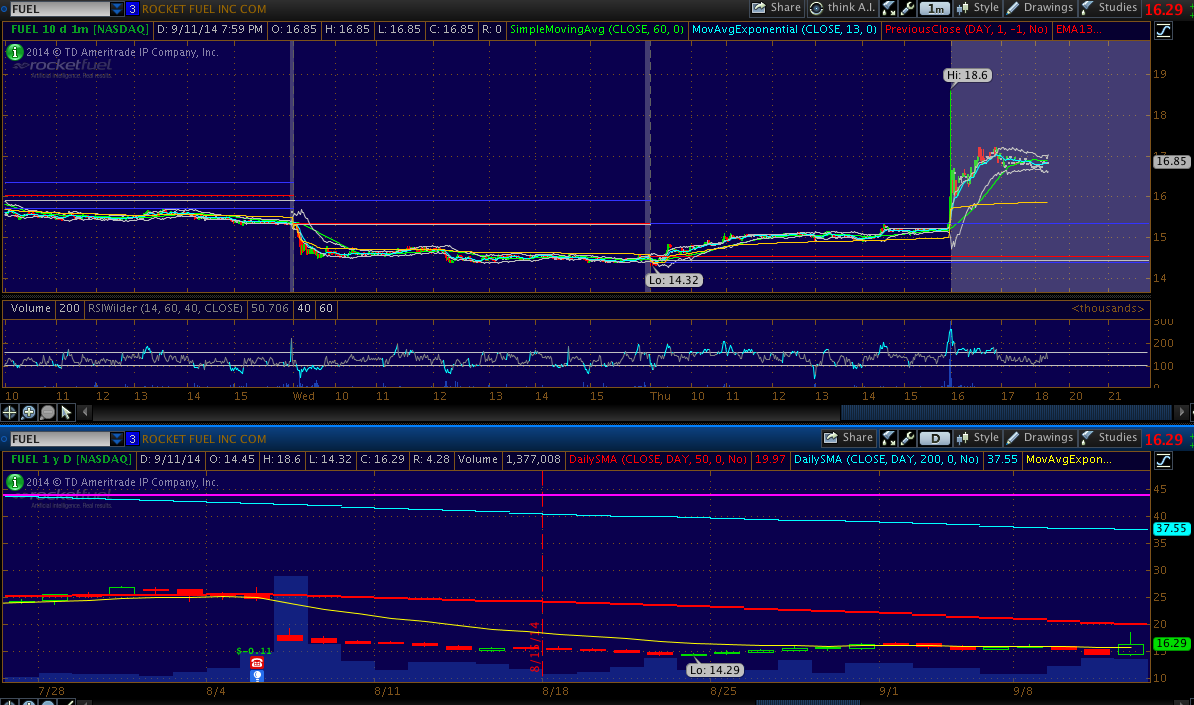Select the pointer cursor tool
1194x705 pixels.
pyautogui.click(x=66, y=412)
